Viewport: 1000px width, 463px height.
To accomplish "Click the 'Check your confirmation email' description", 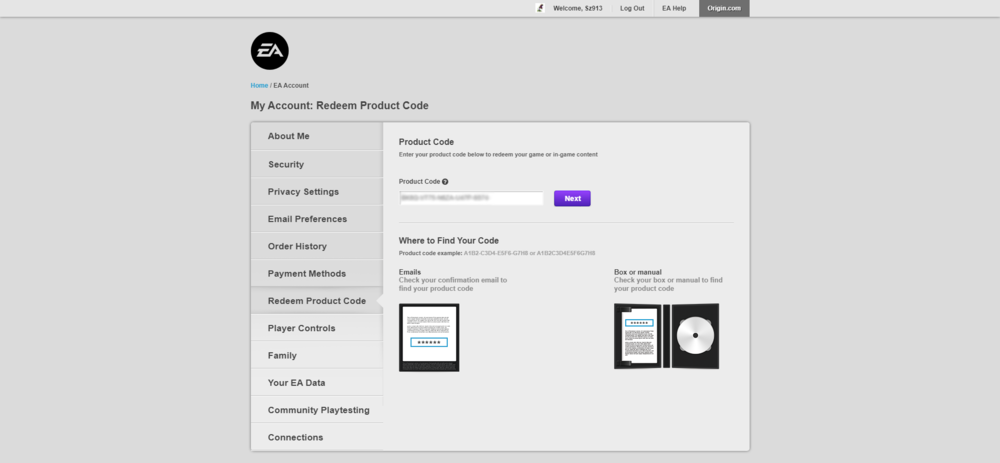I will 453,284.
